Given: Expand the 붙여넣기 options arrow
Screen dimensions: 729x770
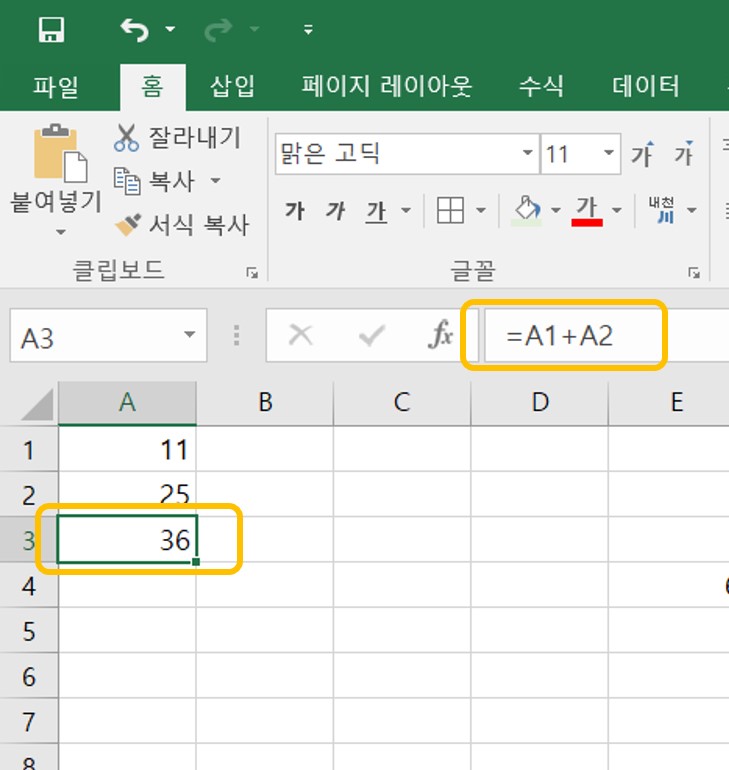Looking at the screenshot, I should [x=60, y=232].
